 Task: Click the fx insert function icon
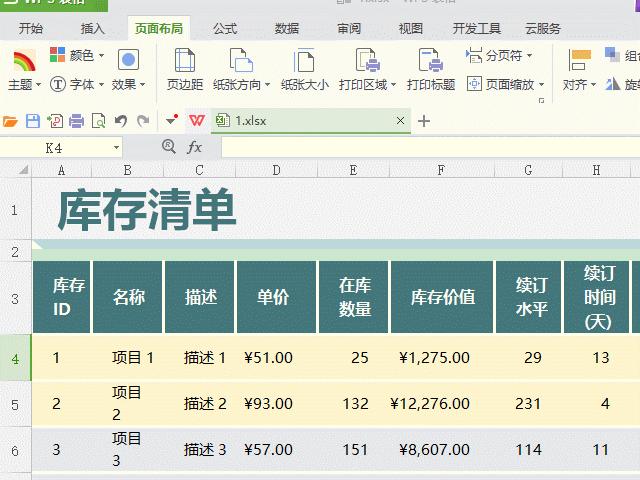click(195, 147)
